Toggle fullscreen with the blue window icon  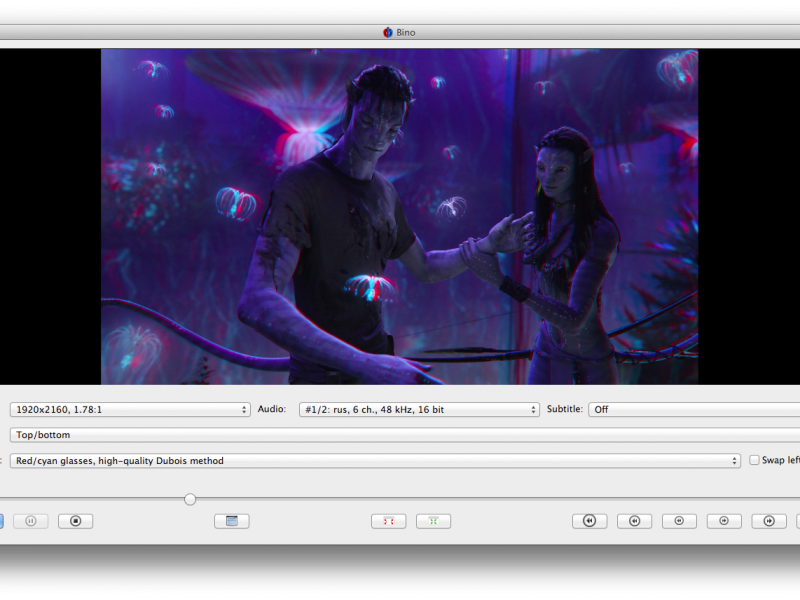[x=232, y=521]
